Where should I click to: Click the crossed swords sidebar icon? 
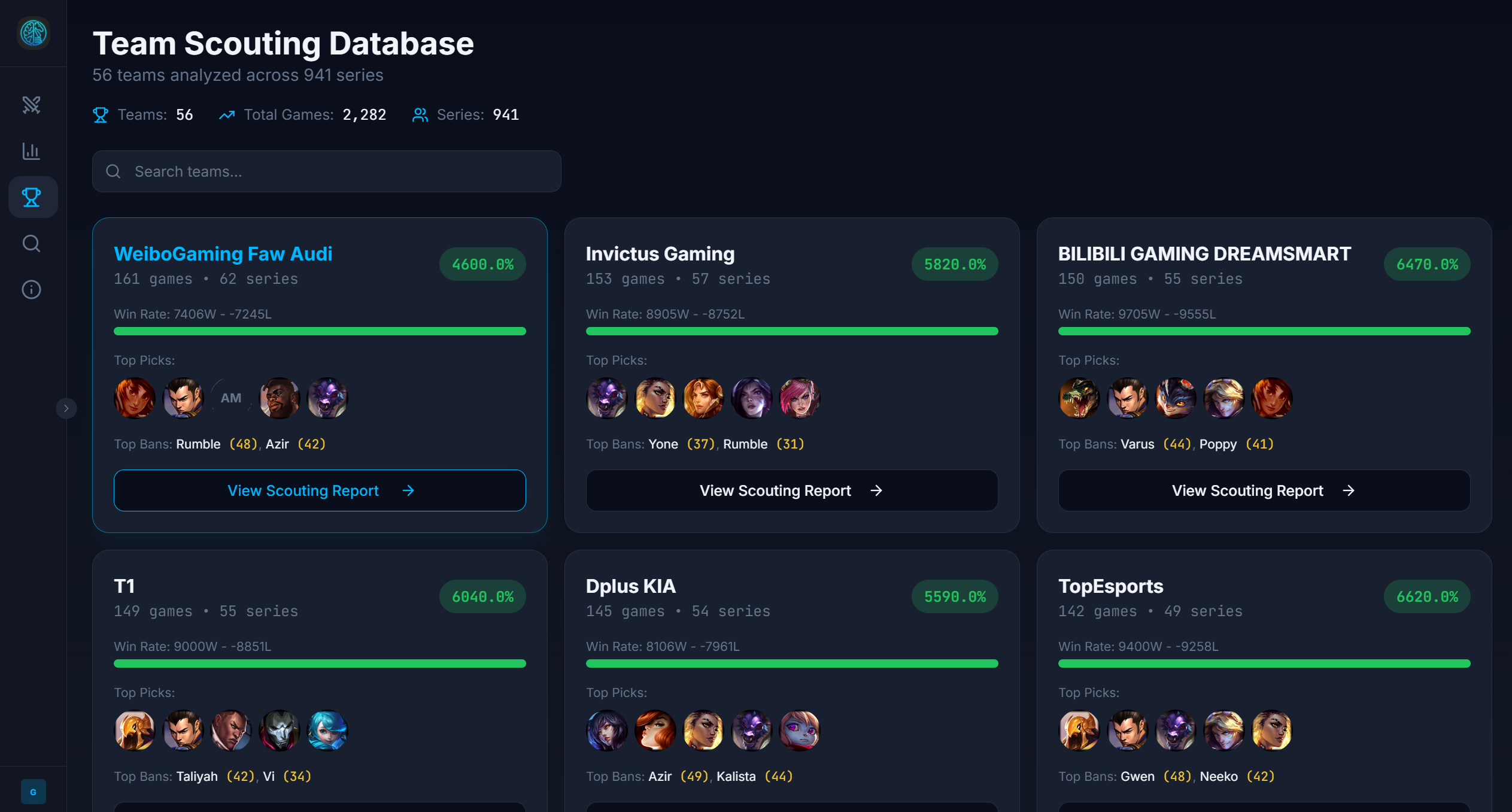point(31,105)
